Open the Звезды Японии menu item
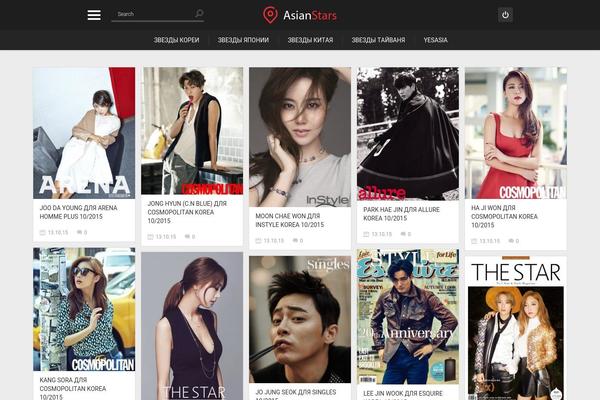Viewport: 600px width, 400px height. [x=243, y=40]
